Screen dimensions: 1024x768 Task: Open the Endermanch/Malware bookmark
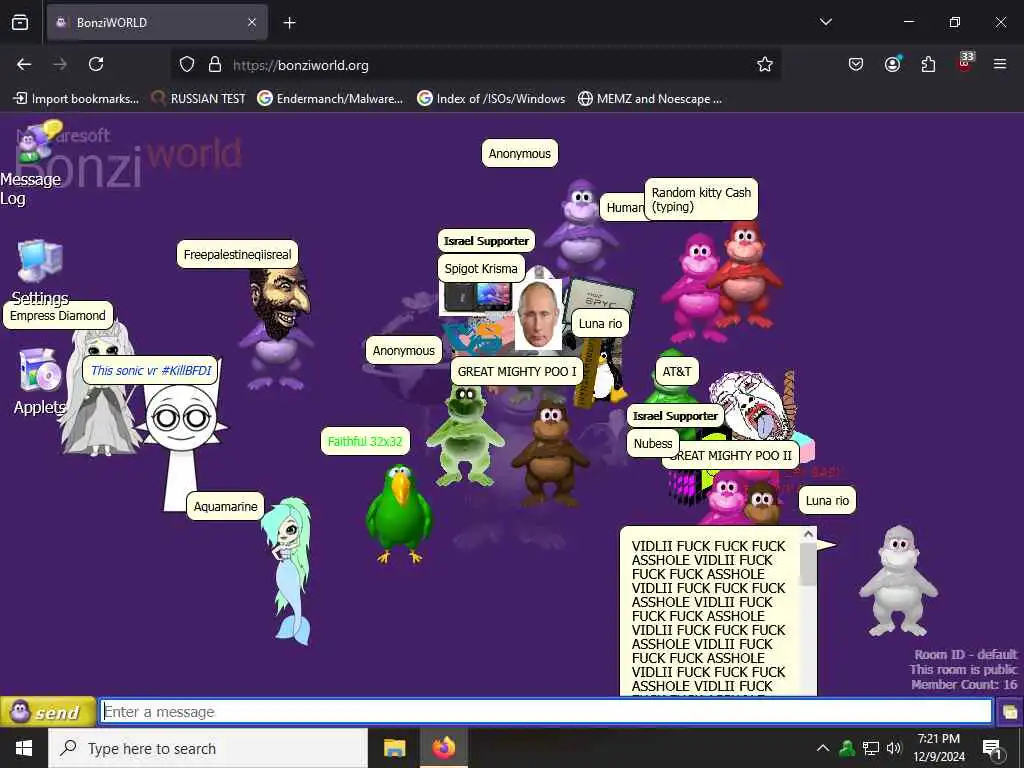click(330, 99)
